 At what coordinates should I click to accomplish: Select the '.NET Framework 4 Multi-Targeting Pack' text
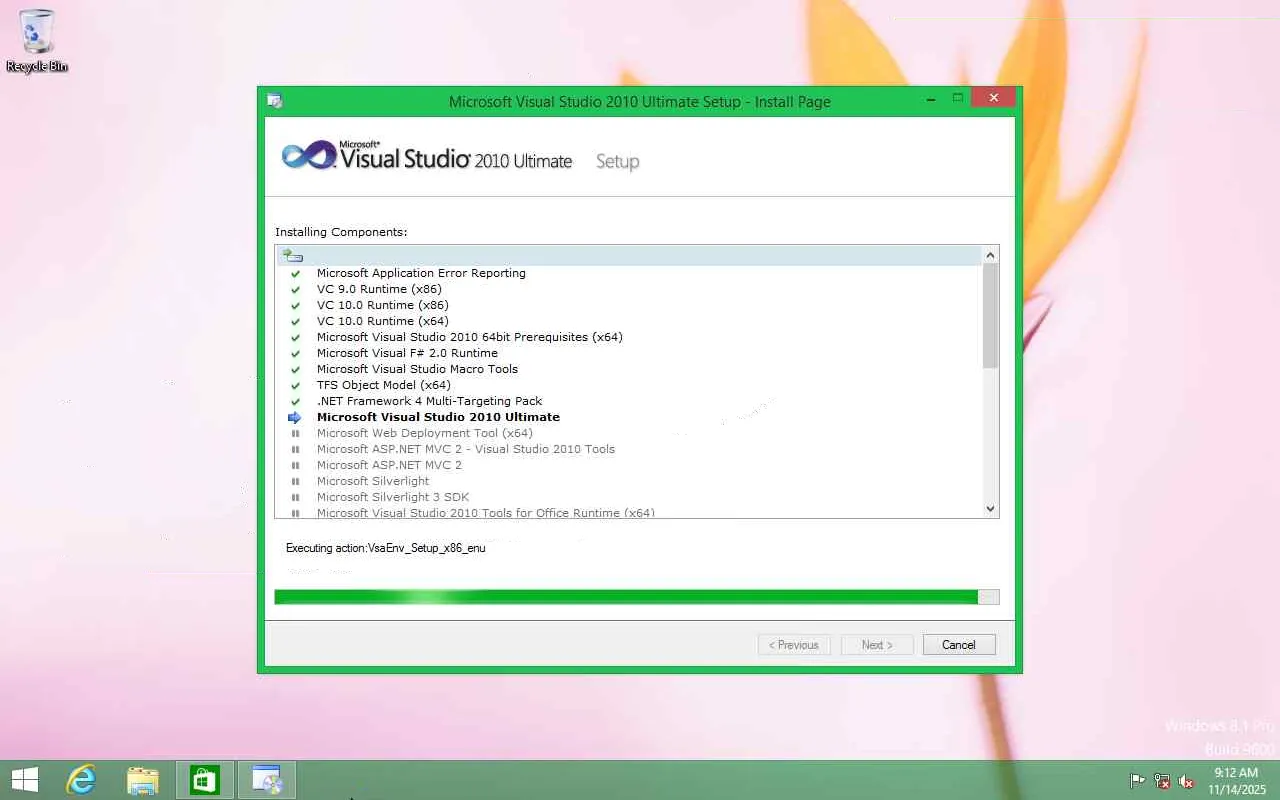[x=430, y=401]
